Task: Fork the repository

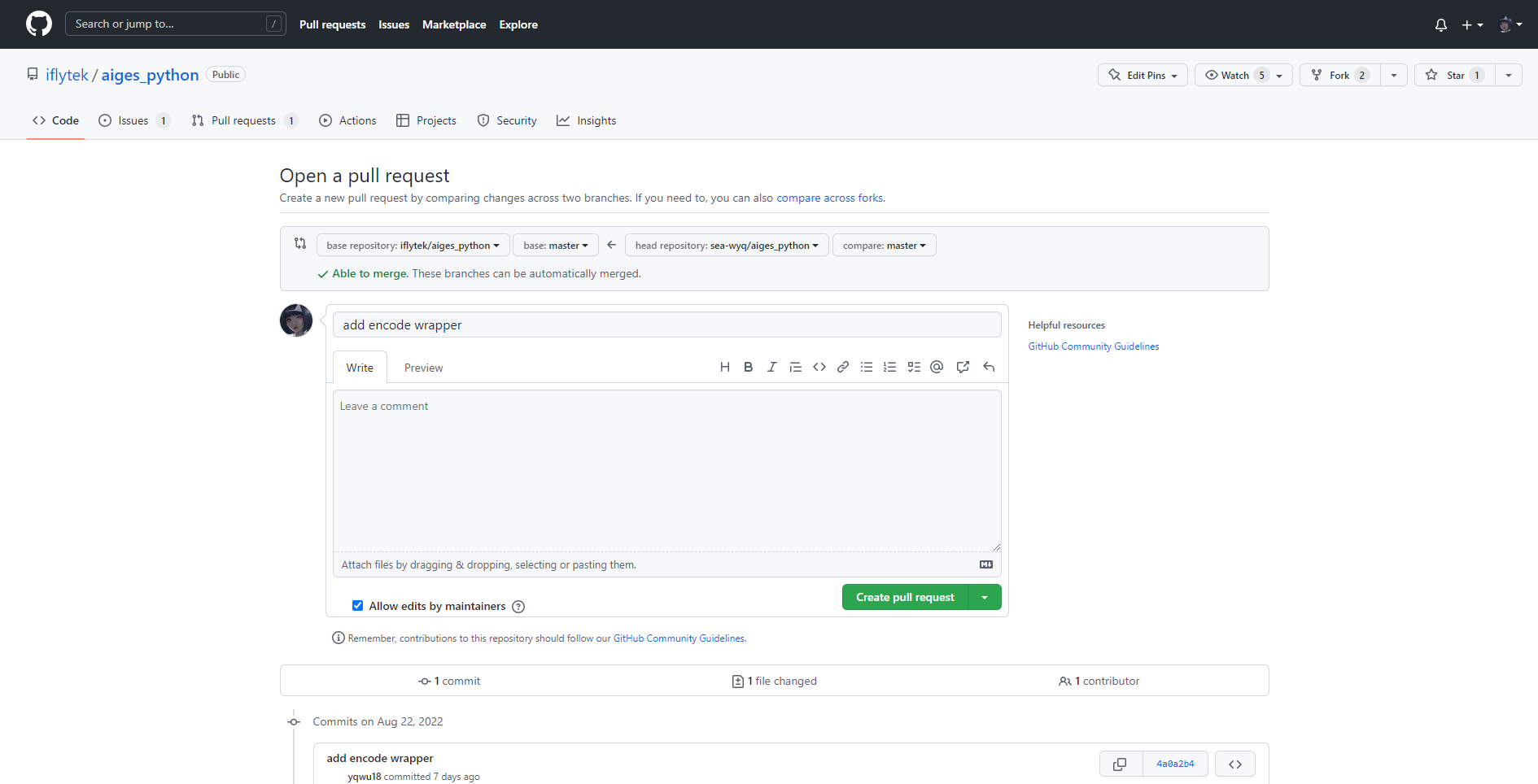Action: point(1340,75)
